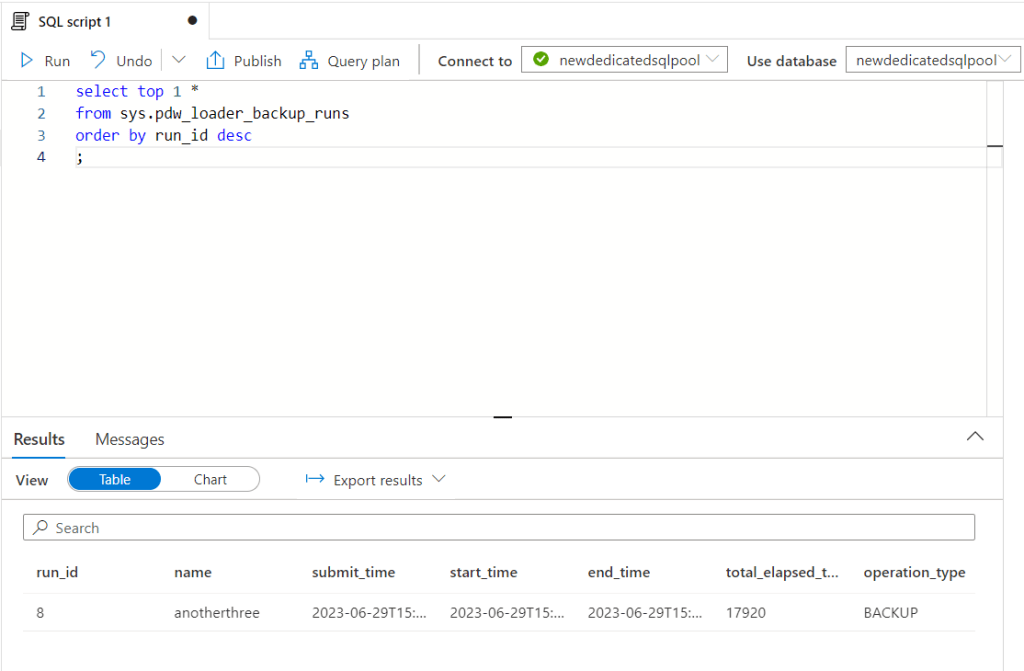This screenshot has height=671, width=1024.
Task: Click the Export results arrow icon
Action: pos(315,480)
